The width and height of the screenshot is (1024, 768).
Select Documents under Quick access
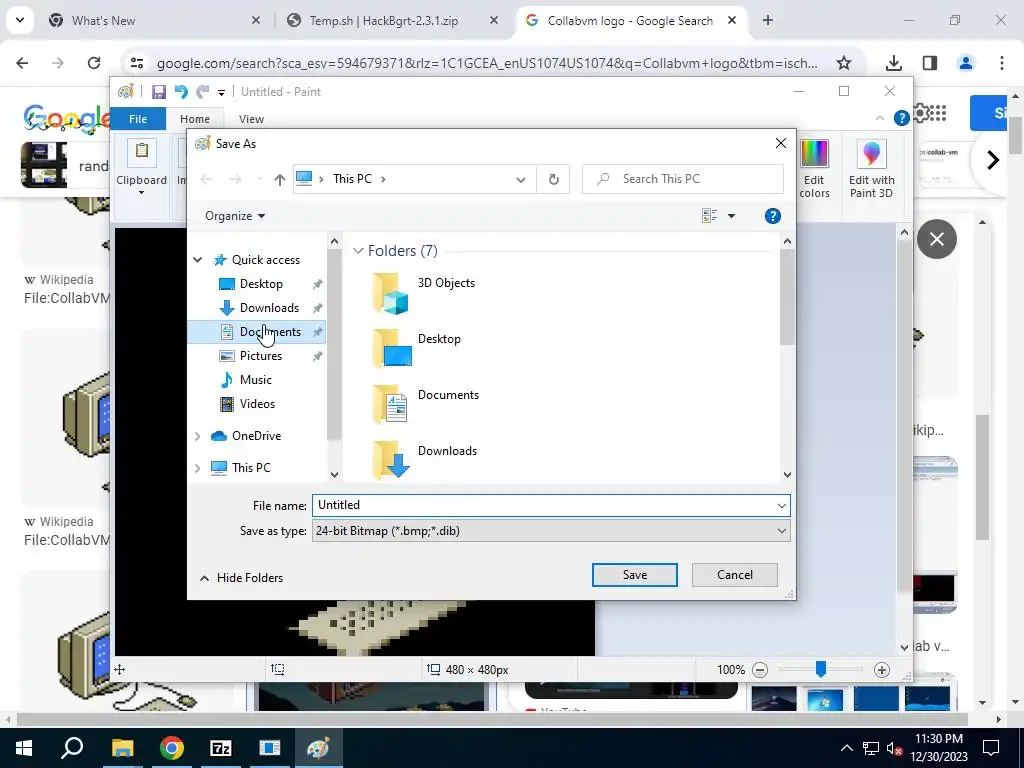click(x=270, y=332)
